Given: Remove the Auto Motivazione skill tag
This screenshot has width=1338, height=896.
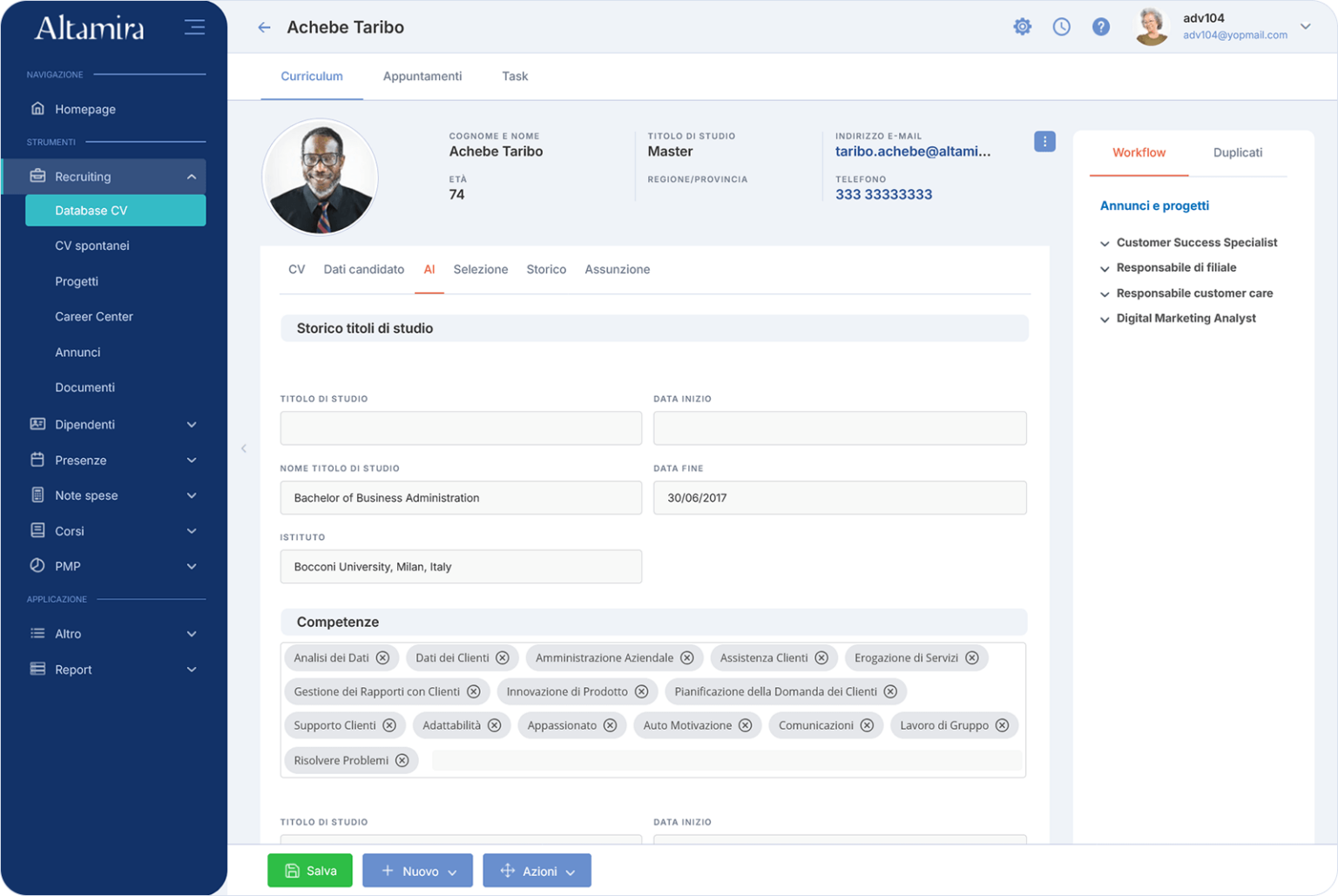Looking at the screenshot, I should click(x=745, y=725).
